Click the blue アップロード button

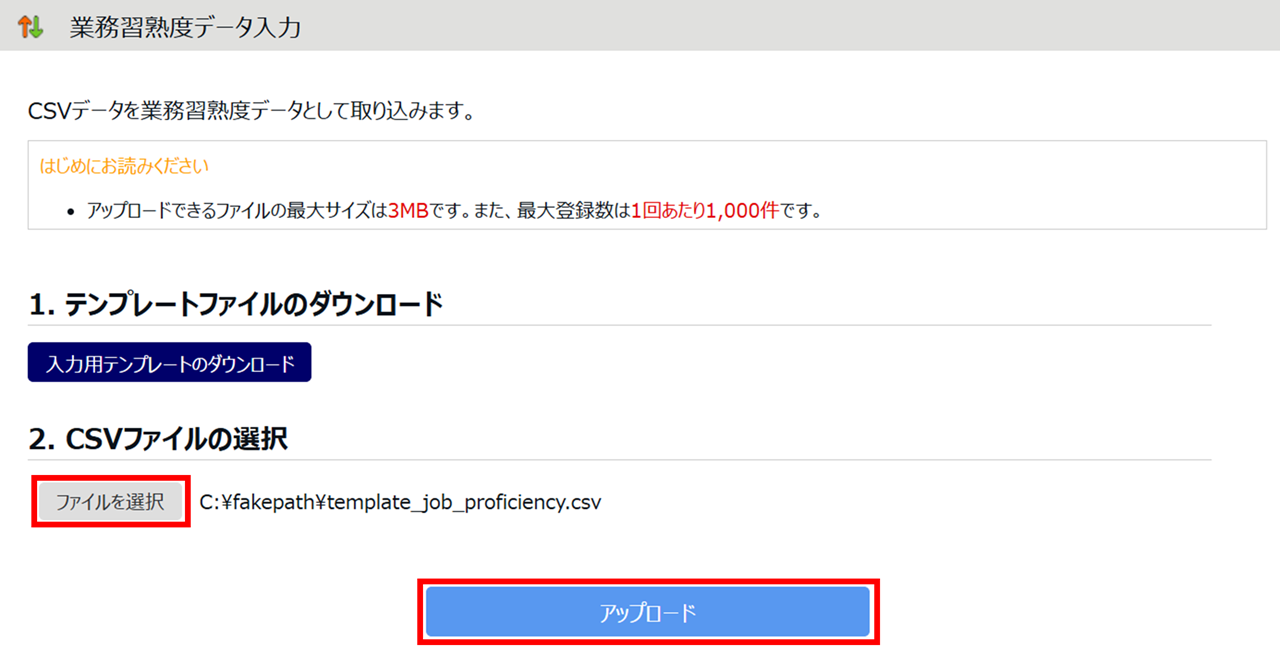pyautogui.click(x=647, y=612)
